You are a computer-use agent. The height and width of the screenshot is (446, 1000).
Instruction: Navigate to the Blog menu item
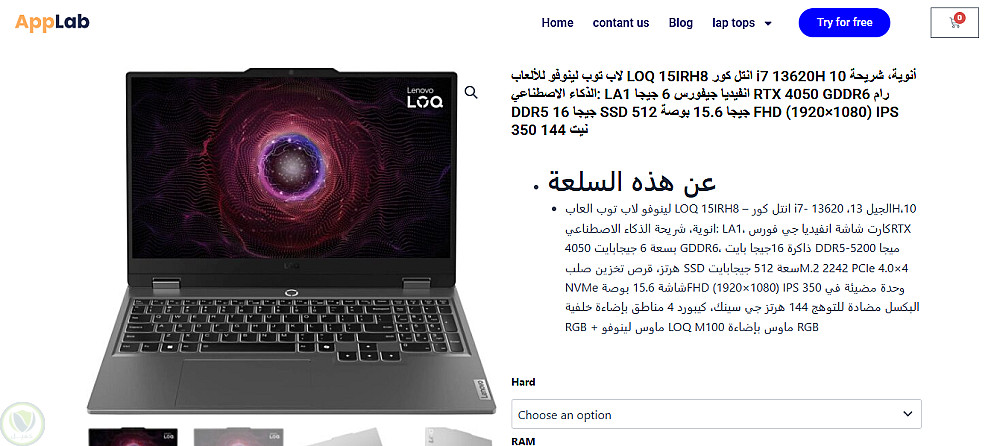680,23
